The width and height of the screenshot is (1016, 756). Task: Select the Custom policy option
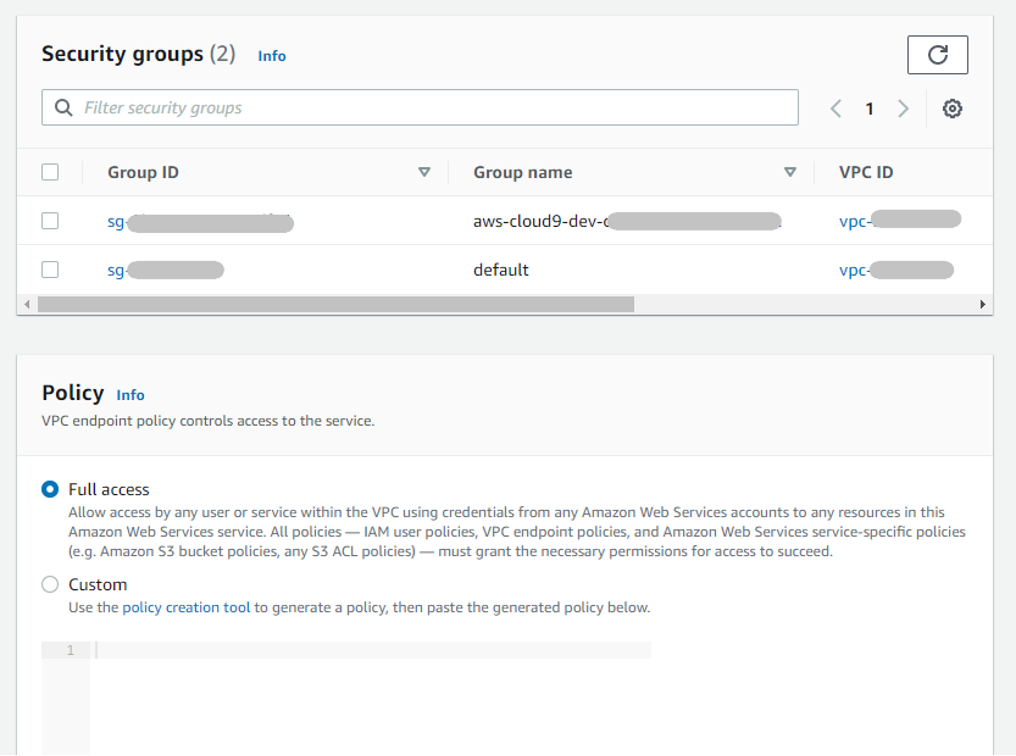point(50,584)
